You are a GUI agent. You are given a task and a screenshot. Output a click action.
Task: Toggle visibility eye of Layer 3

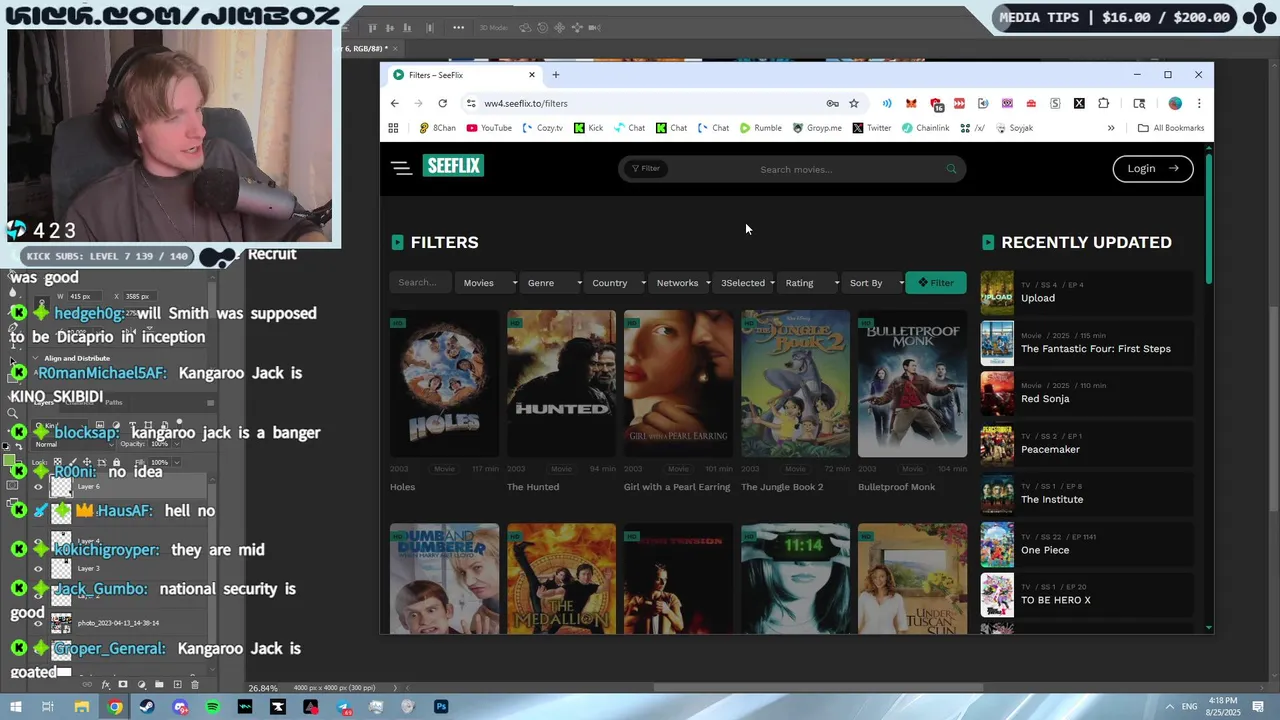(38, 569)
